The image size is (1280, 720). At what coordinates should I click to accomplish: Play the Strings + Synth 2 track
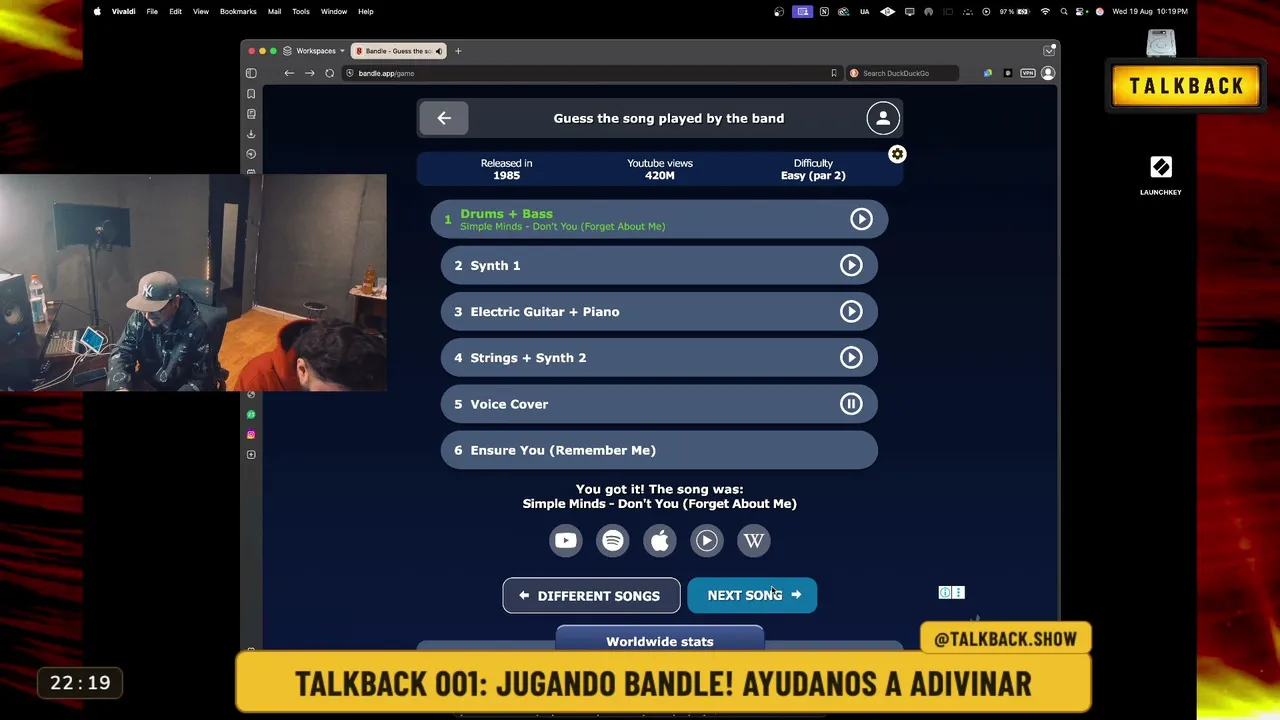[851, 358]
